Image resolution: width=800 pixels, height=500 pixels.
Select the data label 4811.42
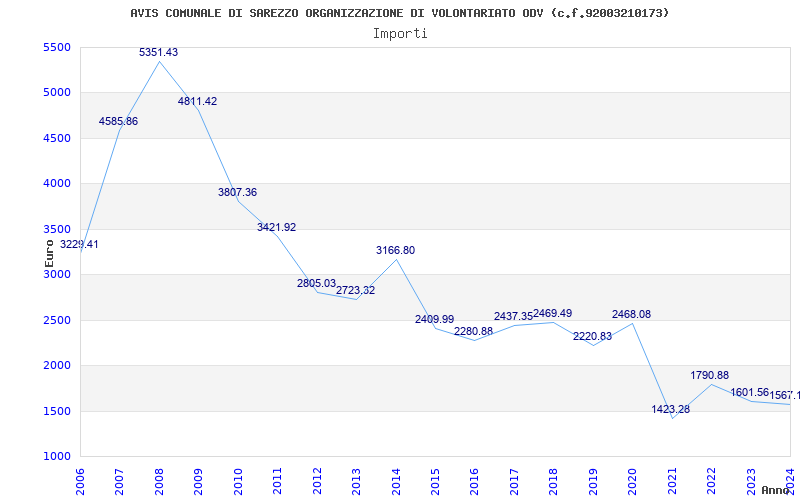pos(197,102)
